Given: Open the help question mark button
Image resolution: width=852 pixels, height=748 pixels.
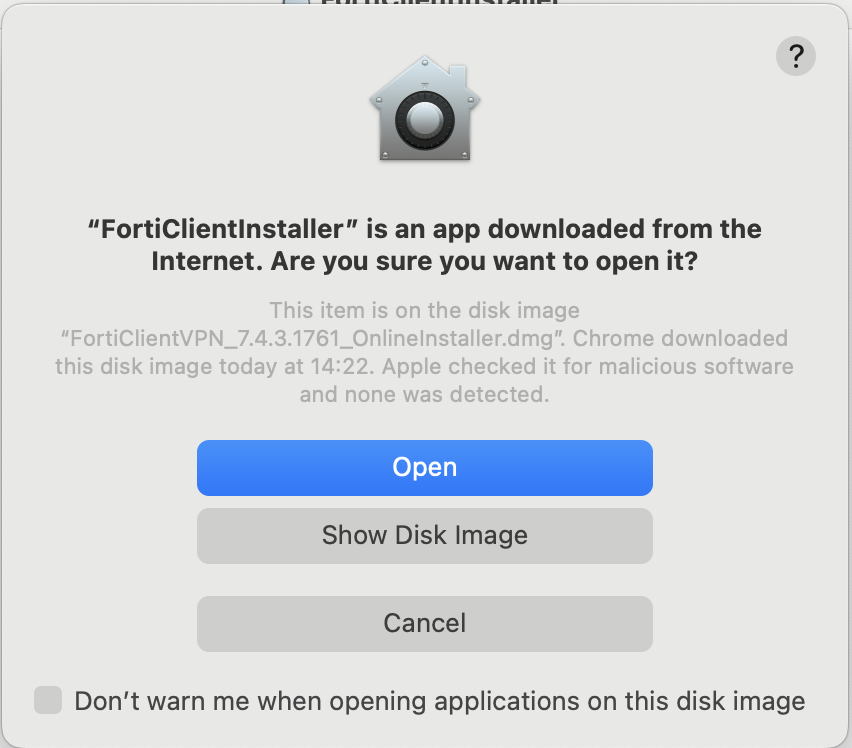Looking at the screenshot, I should (795, 56).
